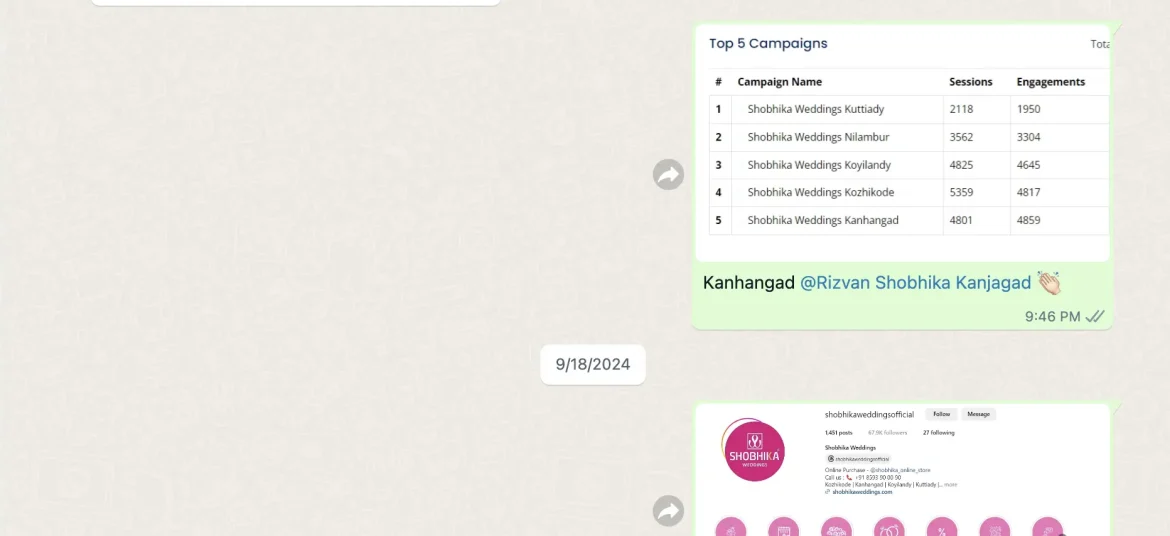Click the Shobhika Weddings Koyilandy row name
The height and width of the screenshot is (536, 1170).
[819, 165]
